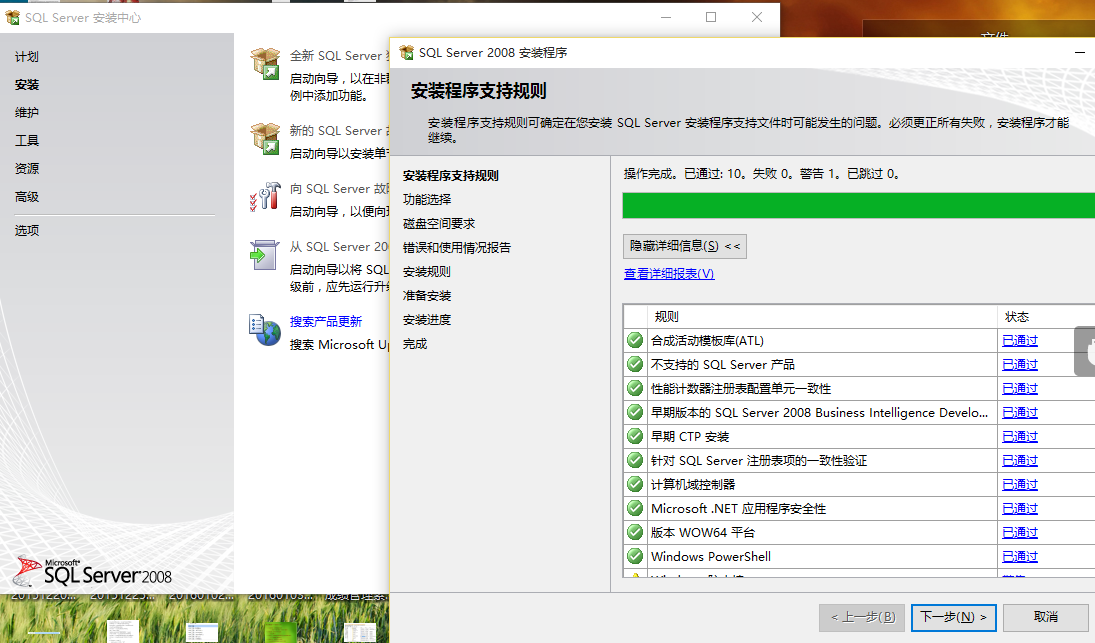The image size is (1095, 643).
Task: Select 安装程序支持规则 step in wizard list
Action: point(450,175)
